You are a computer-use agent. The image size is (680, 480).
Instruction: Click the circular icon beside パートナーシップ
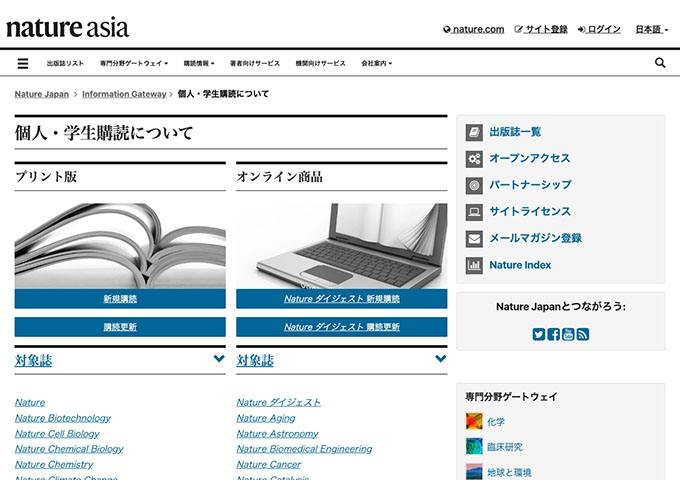pyautogui.click(x=474, y=186)
